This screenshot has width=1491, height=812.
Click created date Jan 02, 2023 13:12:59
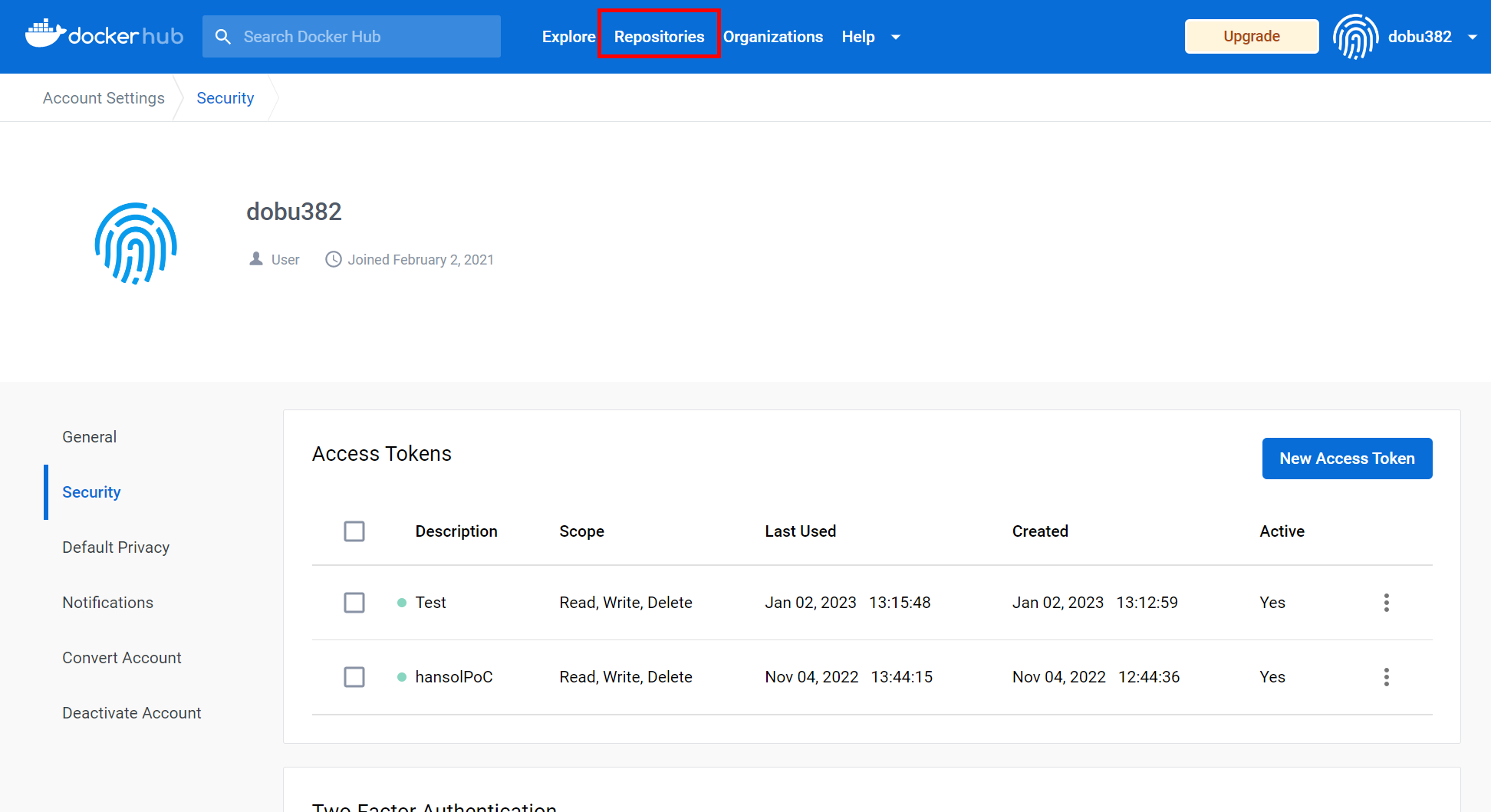click(x=1094, y=603)
